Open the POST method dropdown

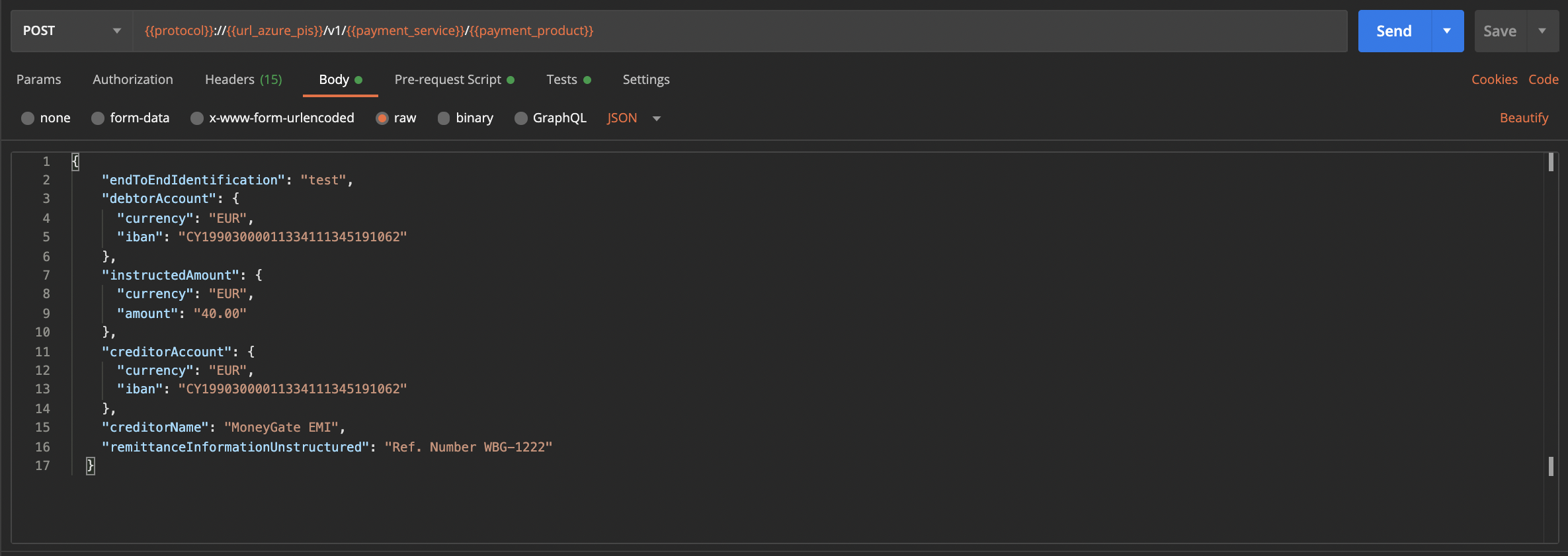coord(71,31)
